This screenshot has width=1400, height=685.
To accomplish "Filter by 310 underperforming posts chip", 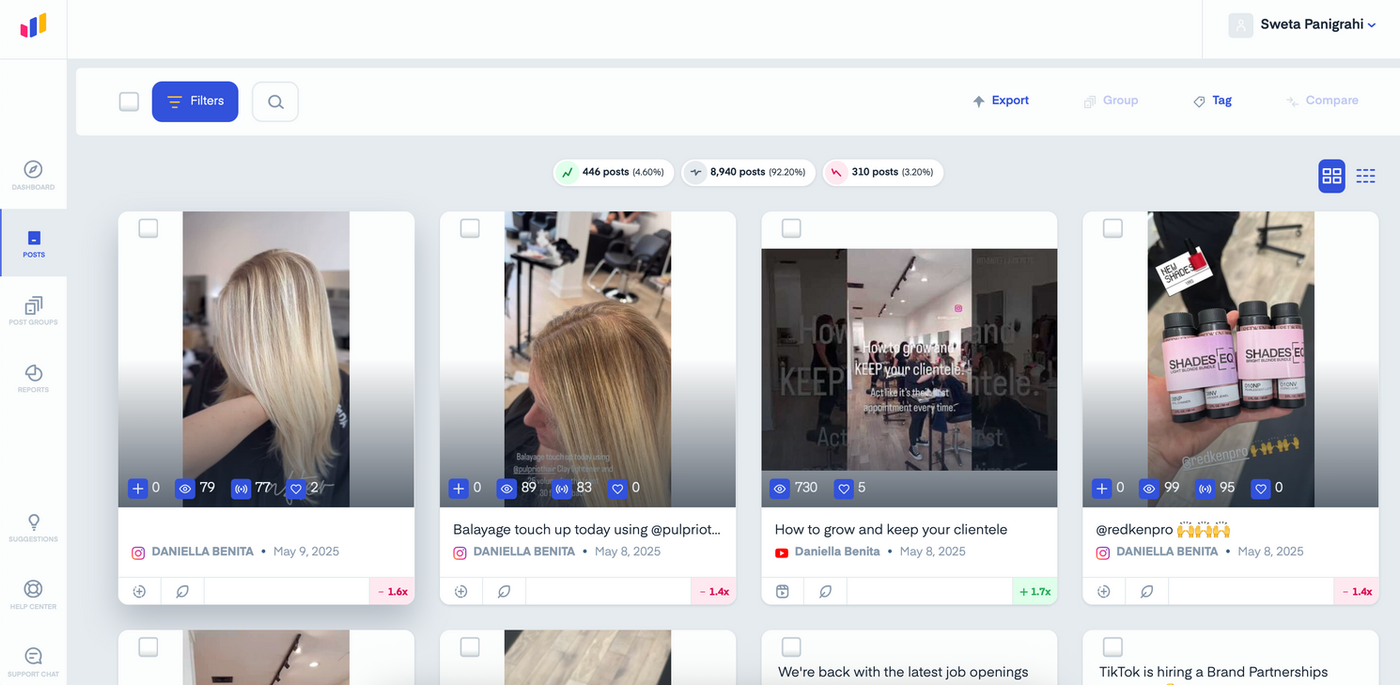I will click(882, 172).
